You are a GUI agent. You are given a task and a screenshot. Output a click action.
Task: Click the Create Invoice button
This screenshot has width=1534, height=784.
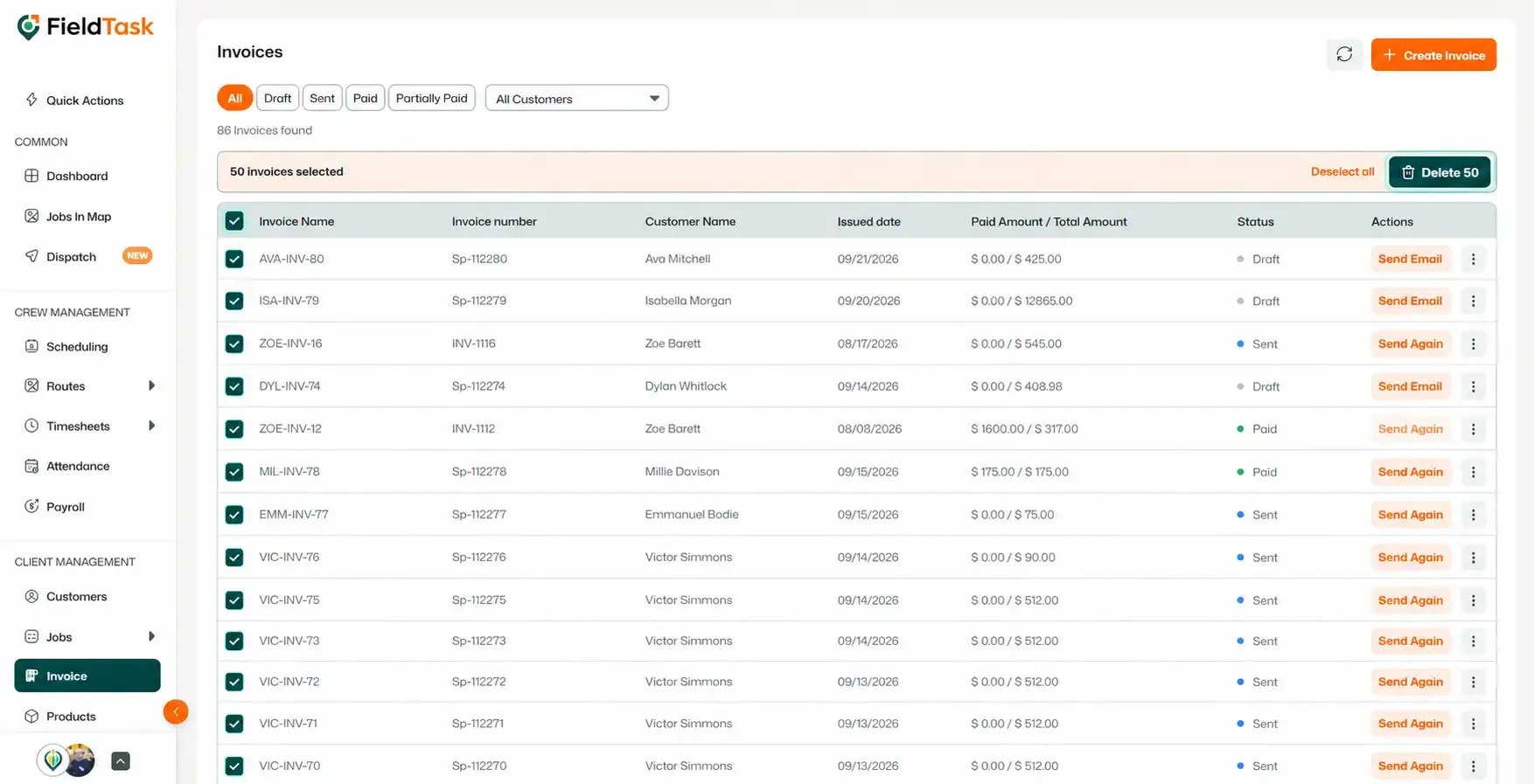1433,55
